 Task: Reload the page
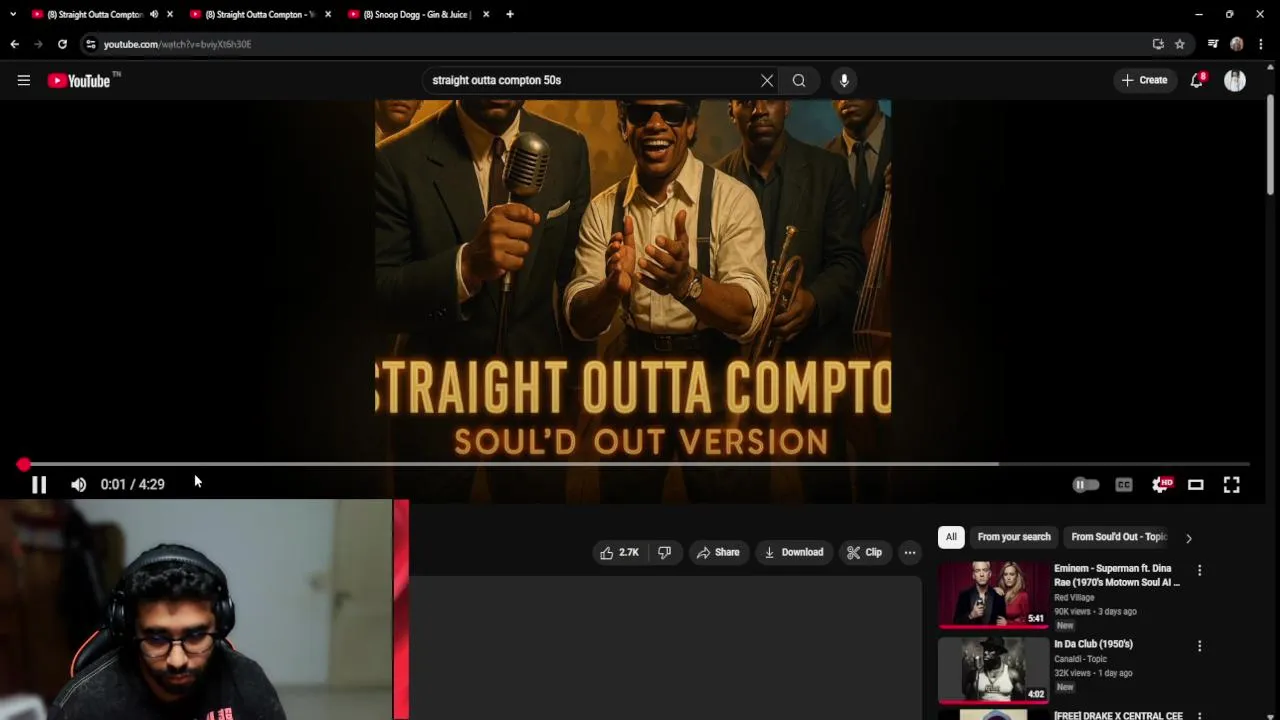(x=62, y=44)
